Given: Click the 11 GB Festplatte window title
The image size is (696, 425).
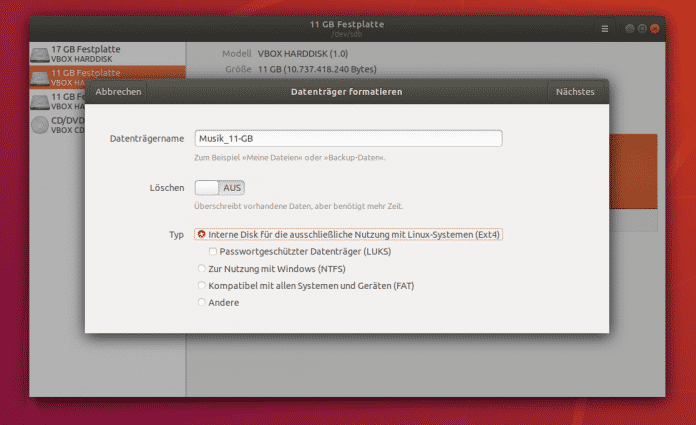Looking at the screenshot, I should tap(348, 24).
